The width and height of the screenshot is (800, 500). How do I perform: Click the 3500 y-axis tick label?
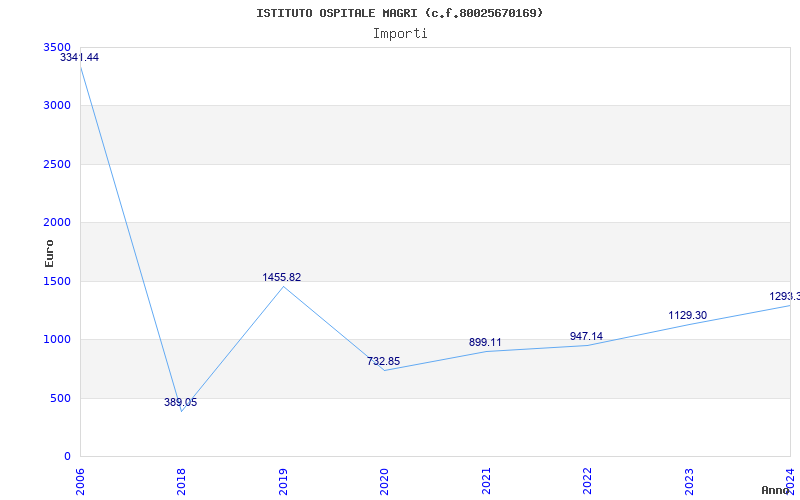pyautogui.click(x=57, y=47)
